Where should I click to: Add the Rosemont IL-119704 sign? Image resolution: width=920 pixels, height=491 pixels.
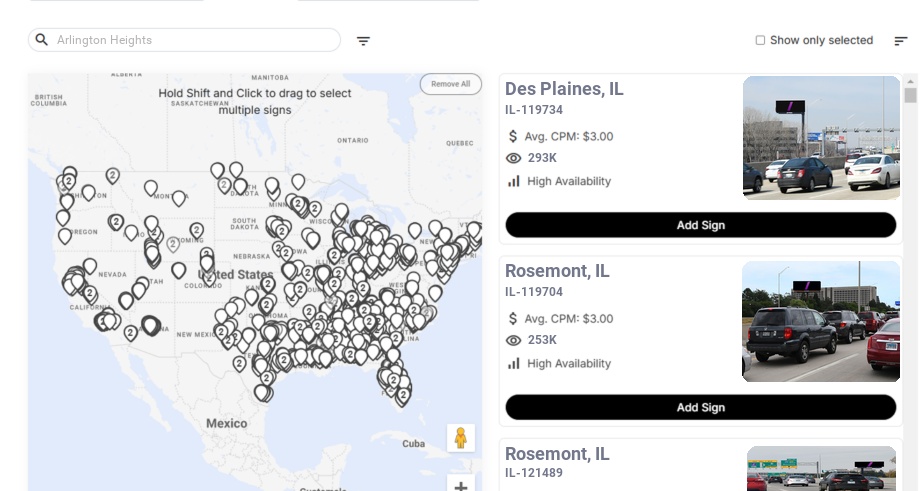click(x=700, y=407)
